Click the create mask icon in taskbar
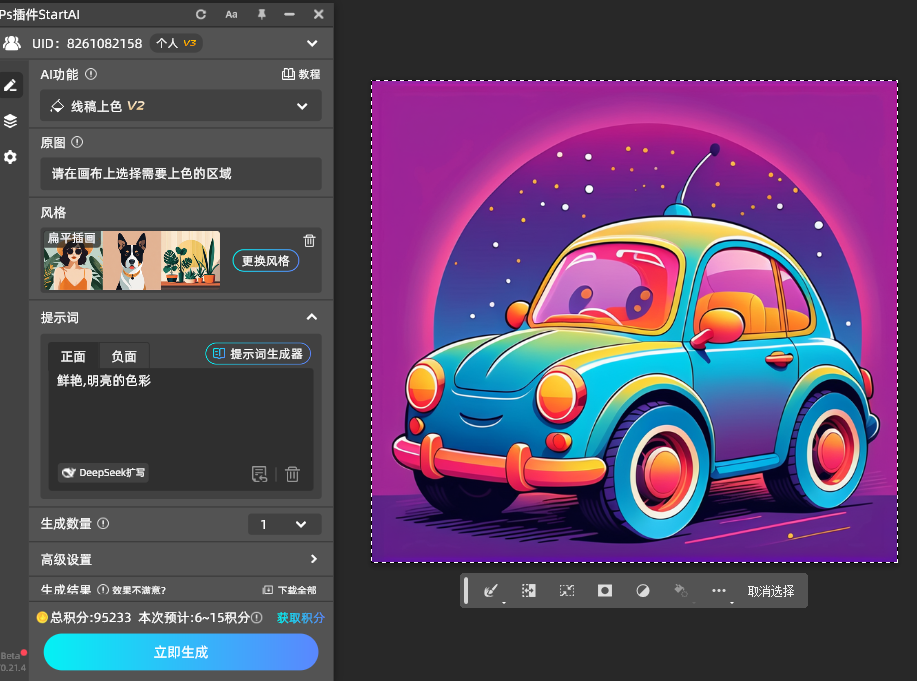Screen dimensions: 917x681 pyautogui.click(x=604, y=591)
